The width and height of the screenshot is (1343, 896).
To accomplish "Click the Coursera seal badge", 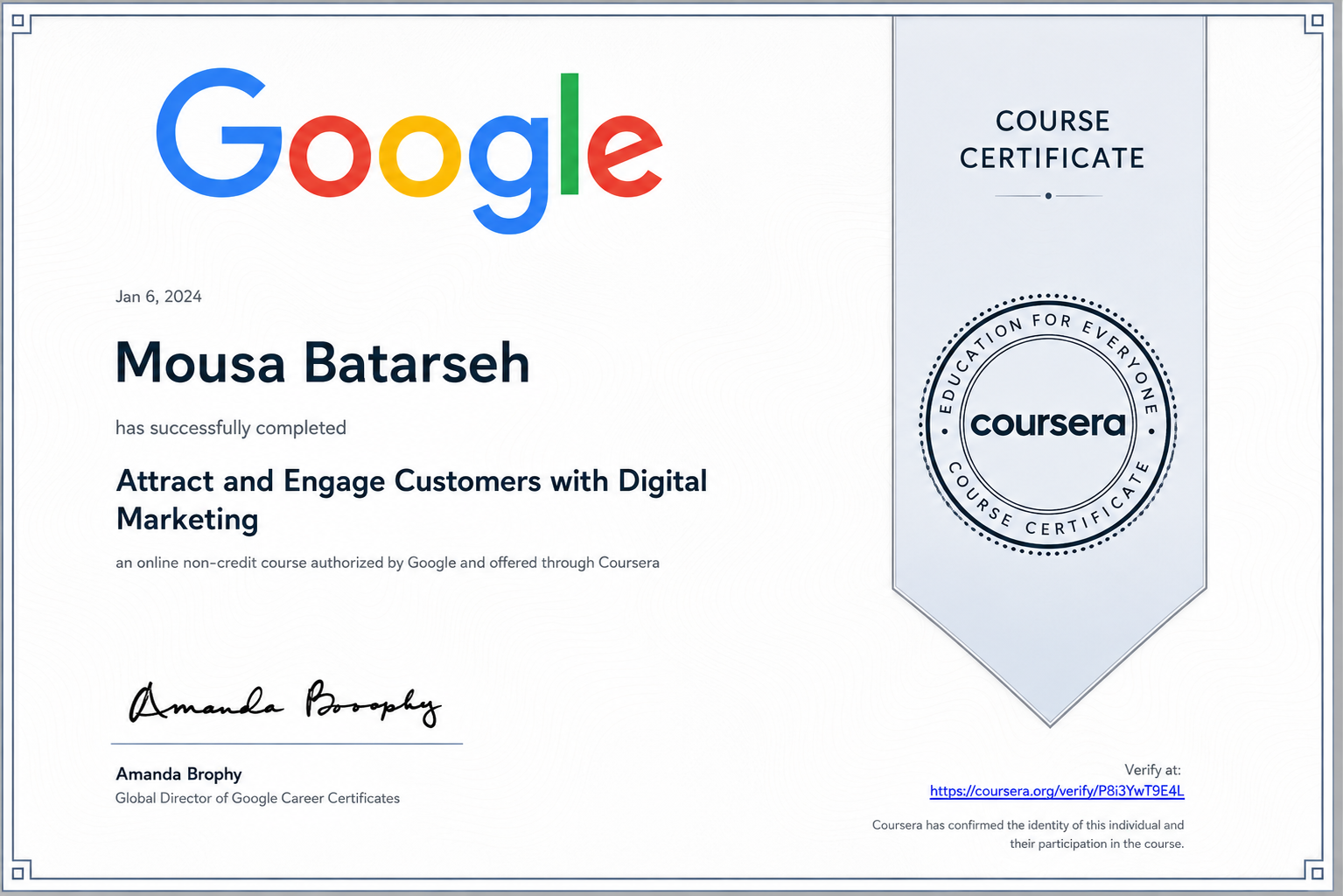I will (x=1048, y=424).
